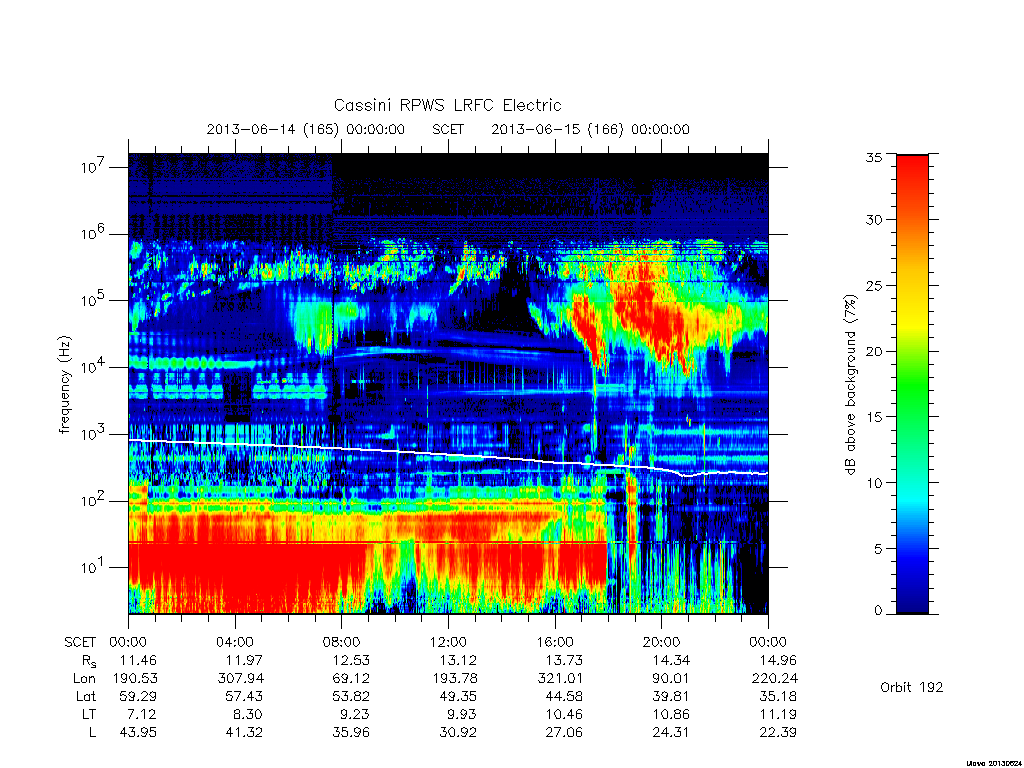Click the L value 22.39
This screenshot has height=768, width=1024.
pyautogui.click(x=778, y=732)
